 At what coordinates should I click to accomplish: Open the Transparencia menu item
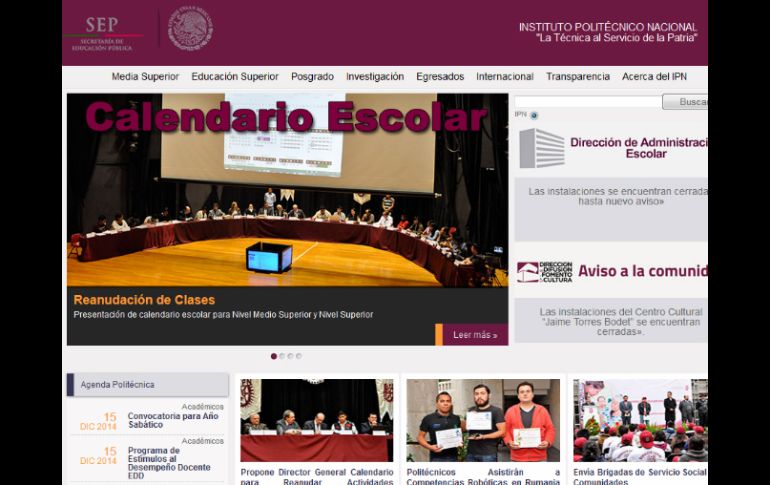point(577,77)
